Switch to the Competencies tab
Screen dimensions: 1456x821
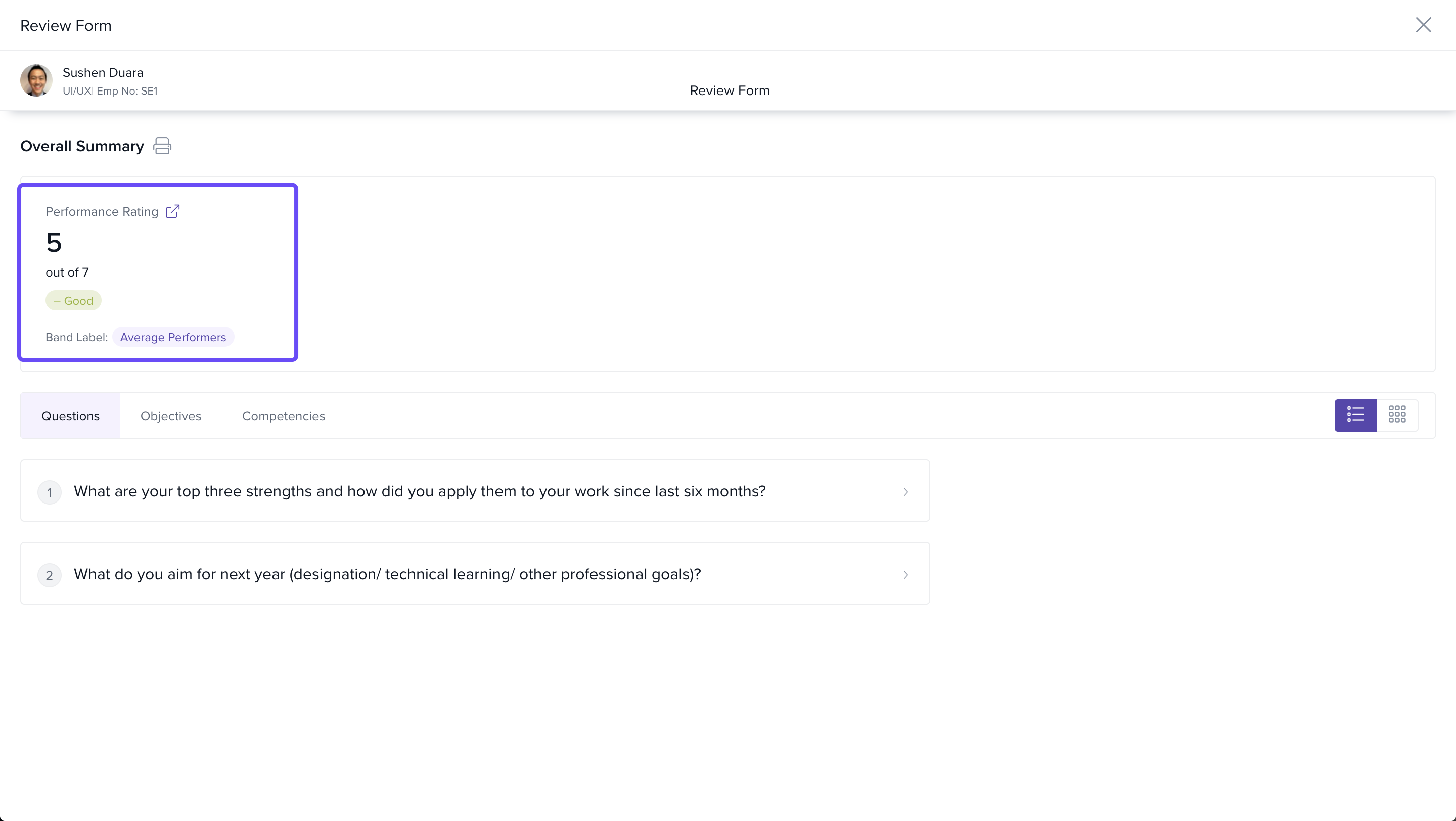pyautogui.click(x=283, y=416)
